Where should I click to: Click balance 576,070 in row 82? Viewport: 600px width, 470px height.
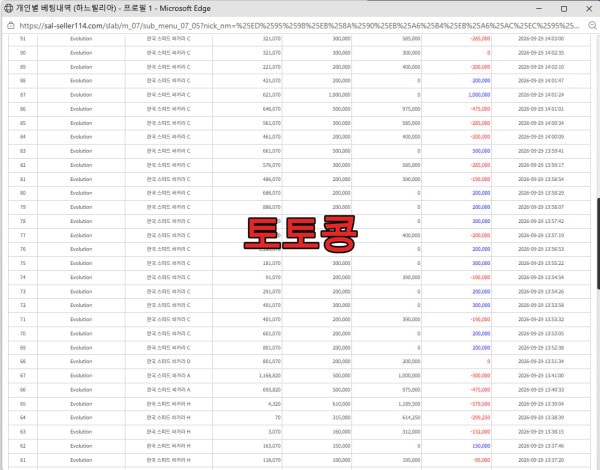272,165
